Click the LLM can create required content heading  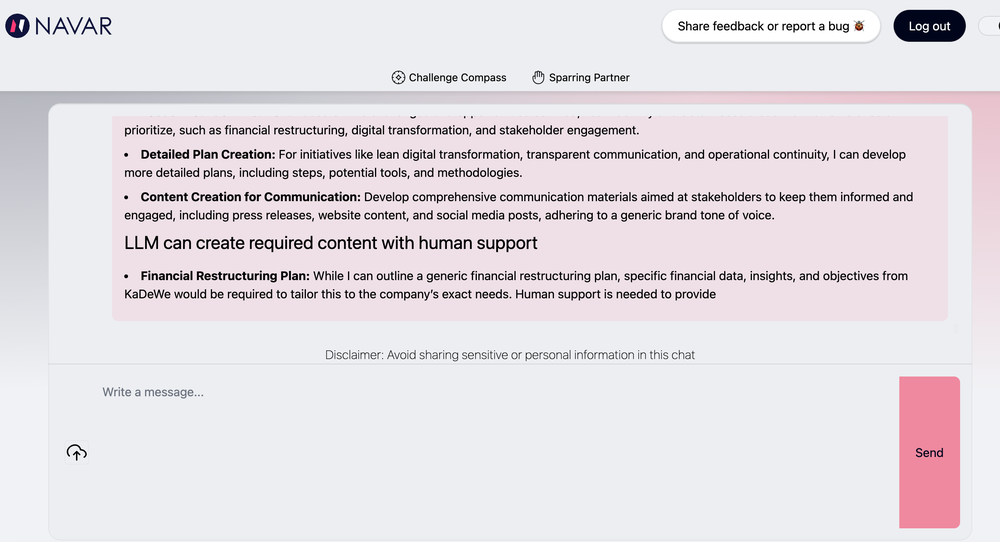pos(330,243)
